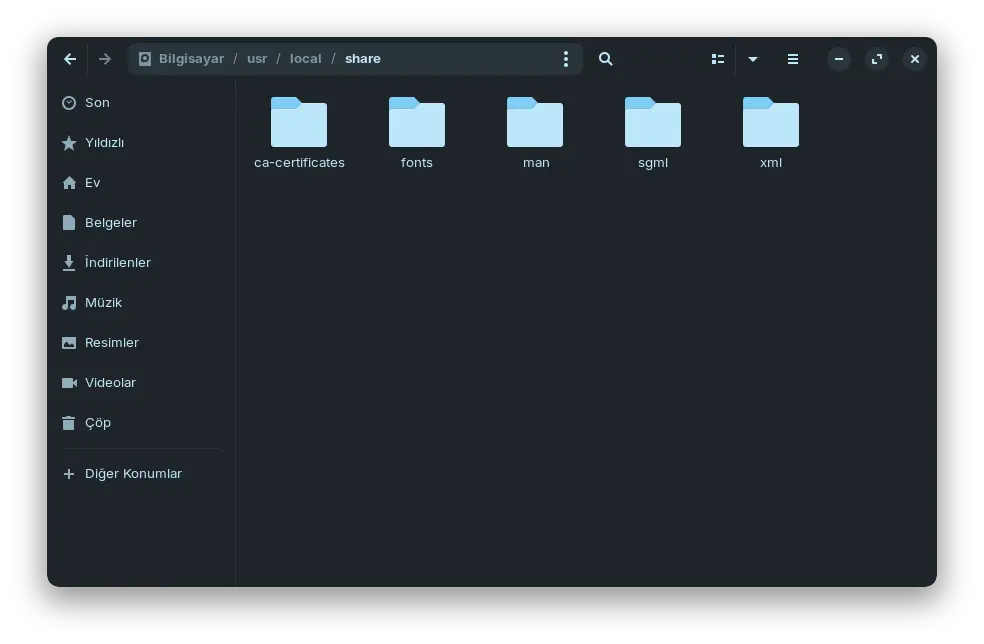Click the fonts folder name

(417, 163)
